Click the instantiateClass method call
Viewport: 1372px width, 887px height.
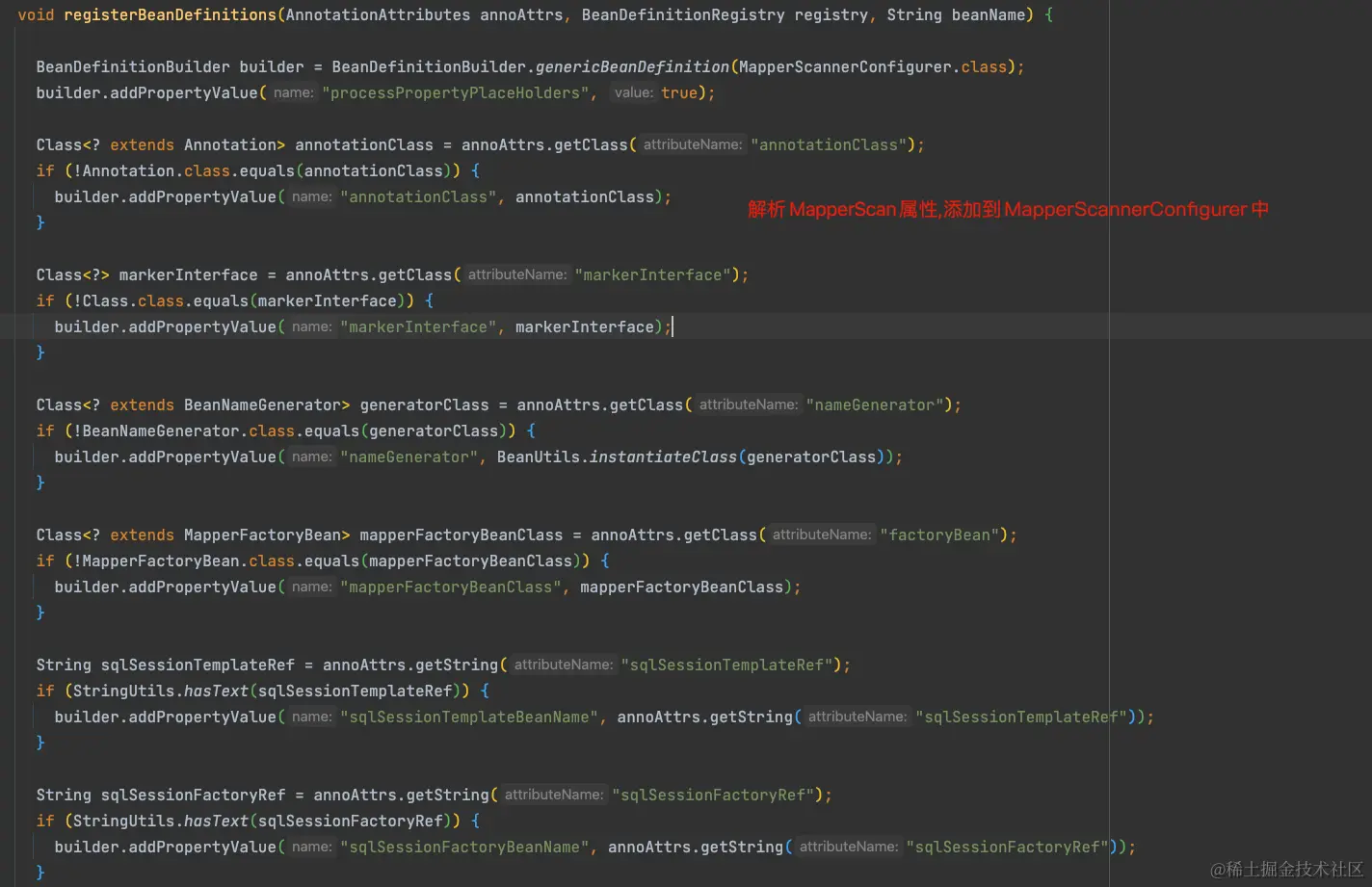663,457
